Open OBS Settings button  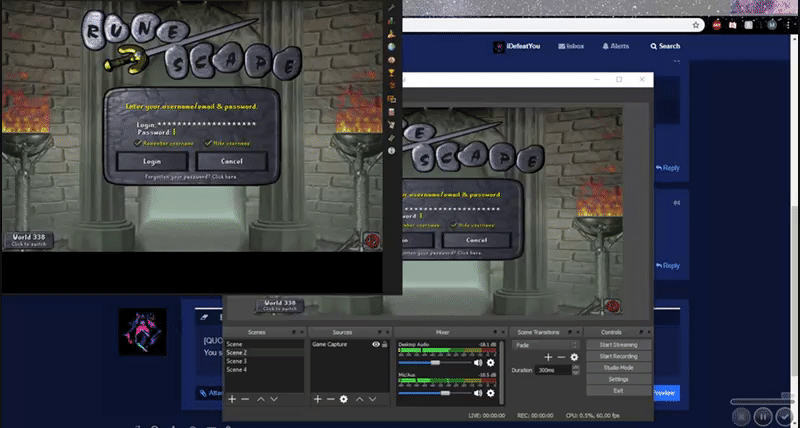tap(618, 379)
